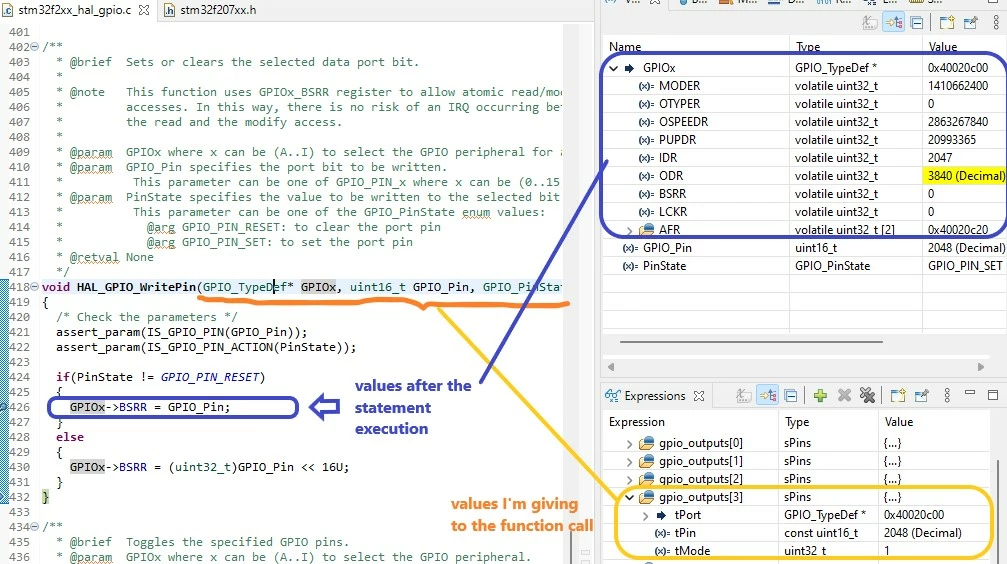Toggle Show Logical Structure in Variables view
This screenshot has width=1007, height=564.
click(x=894, y=23)
